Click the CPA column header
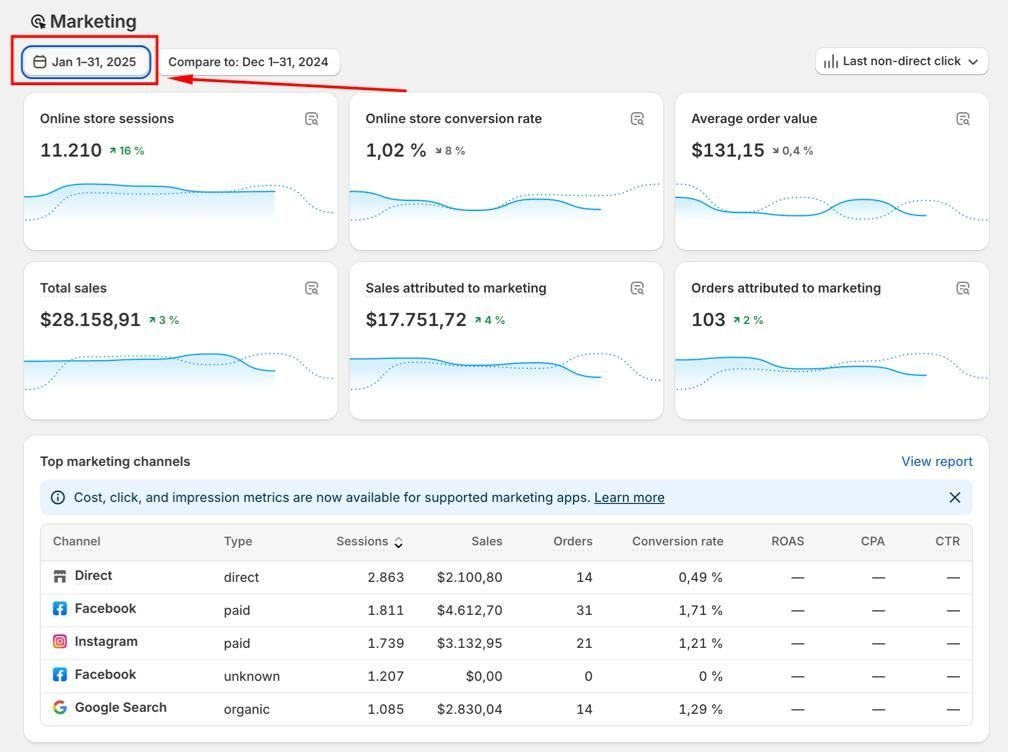Image resolution: width=1009 pixels, height=752 pixels. pyautogui.click(x=873, y=541)
